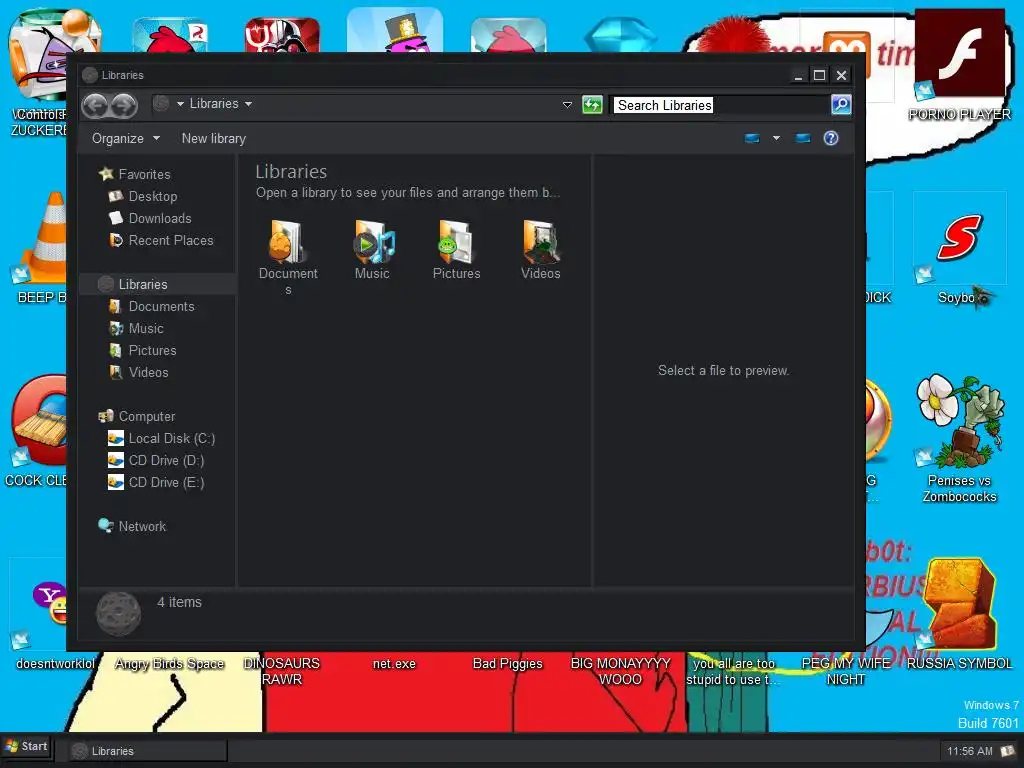1024x768 pixels.
Task: Click the taskbar clock showing 11:56 AM
Action: (x=969, y=751)
